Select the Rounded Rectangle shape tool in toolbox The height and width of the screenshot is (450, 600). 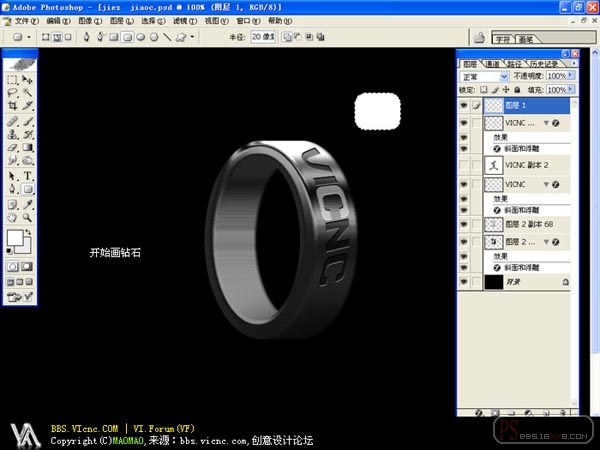(x=27, y=189)
